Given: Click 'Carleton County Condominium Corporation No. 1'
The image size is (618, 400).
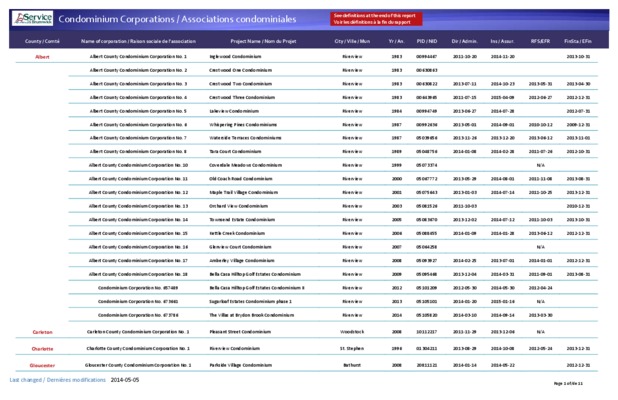Looking at the screenshot, I should [x=138, y=331].
